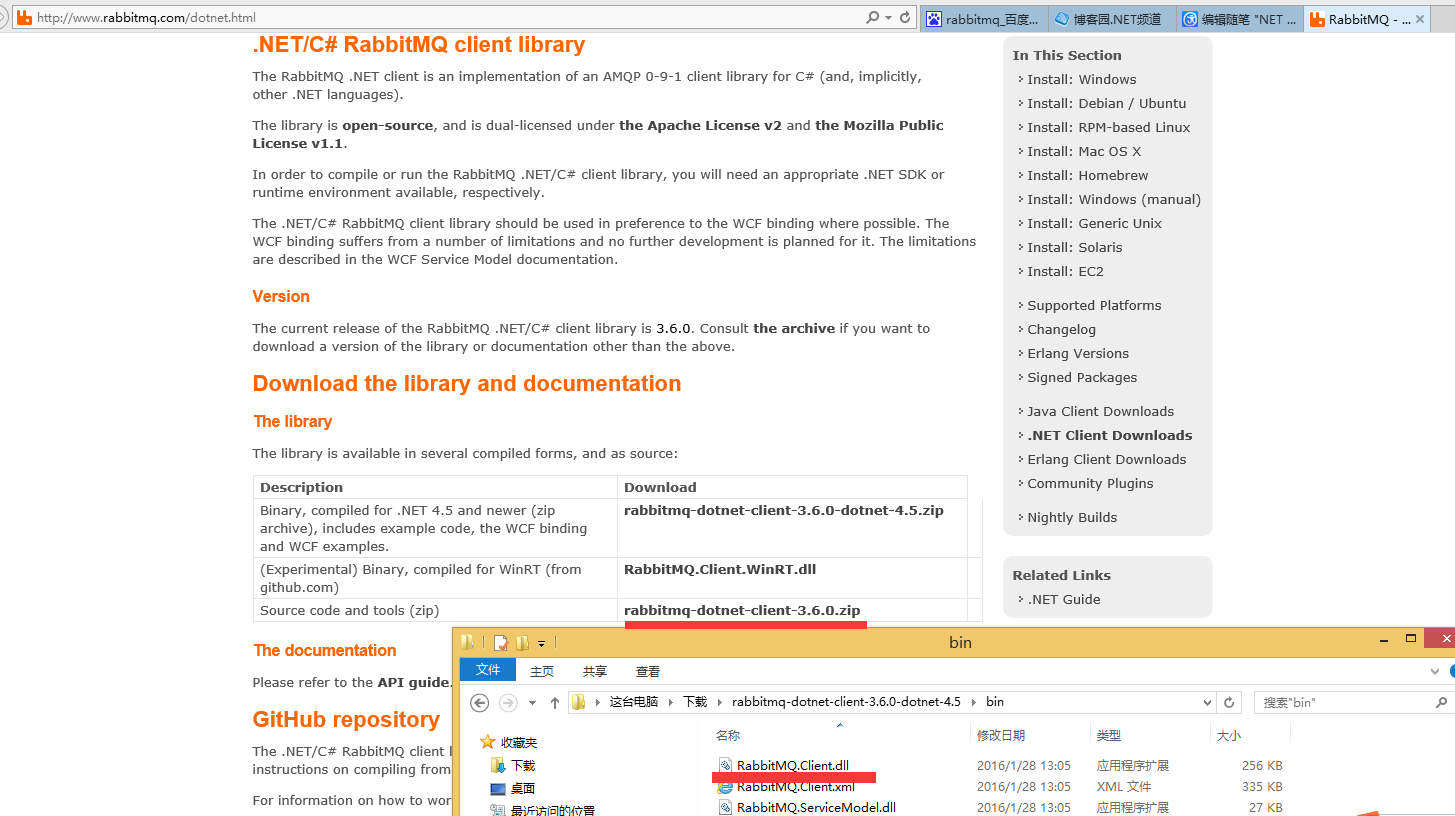1455x816 pixels.
Task: Click 这台电脑 in the breadcrumb path
Action: [x=634, y=702]
